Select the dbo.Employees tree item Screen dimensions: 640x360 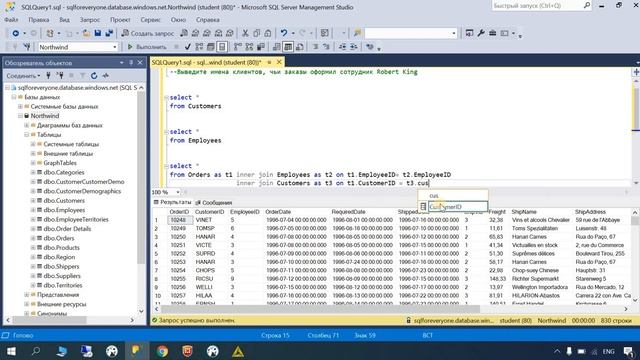point(64,210)
